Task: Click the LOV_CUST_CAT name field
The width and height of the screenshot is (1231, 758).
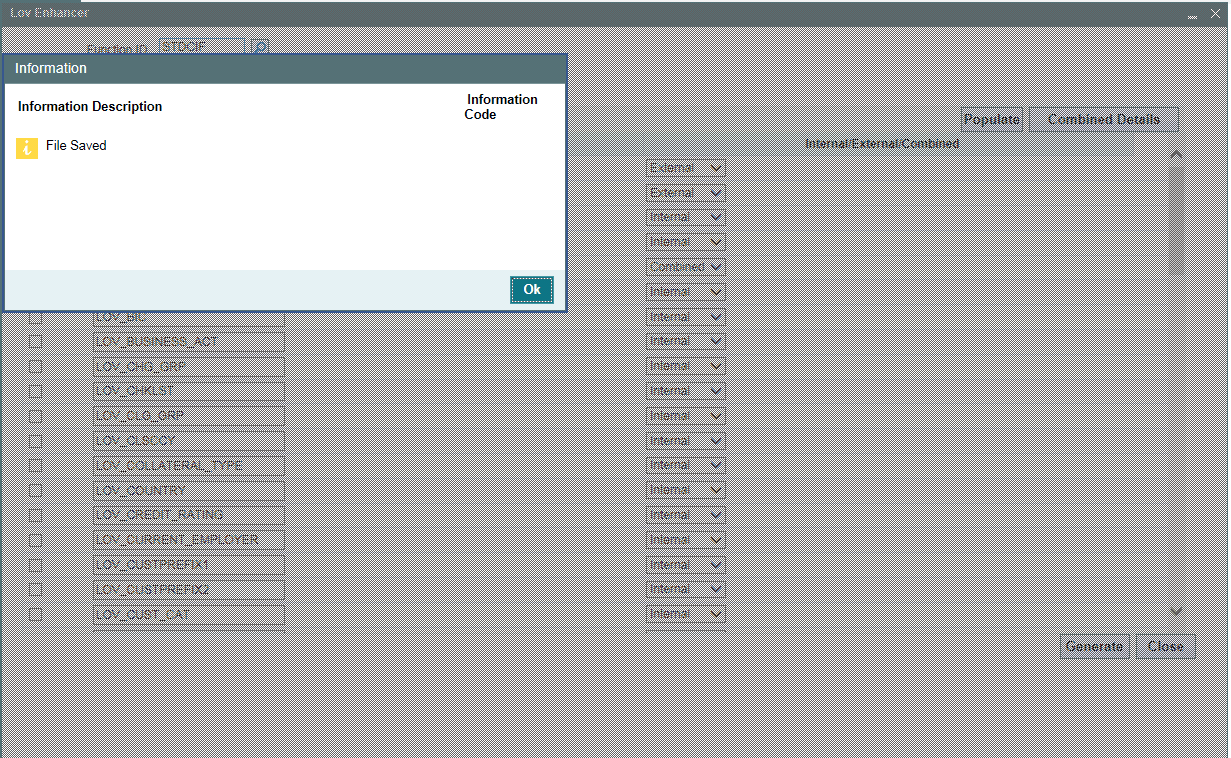Action: (189, 614)
